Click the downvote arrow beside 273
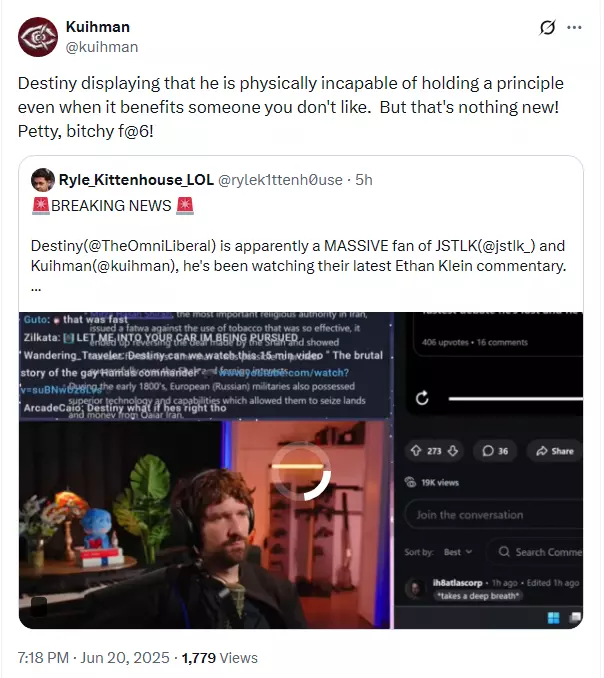This screenshot has height=678, width=604. coord(453,451)
